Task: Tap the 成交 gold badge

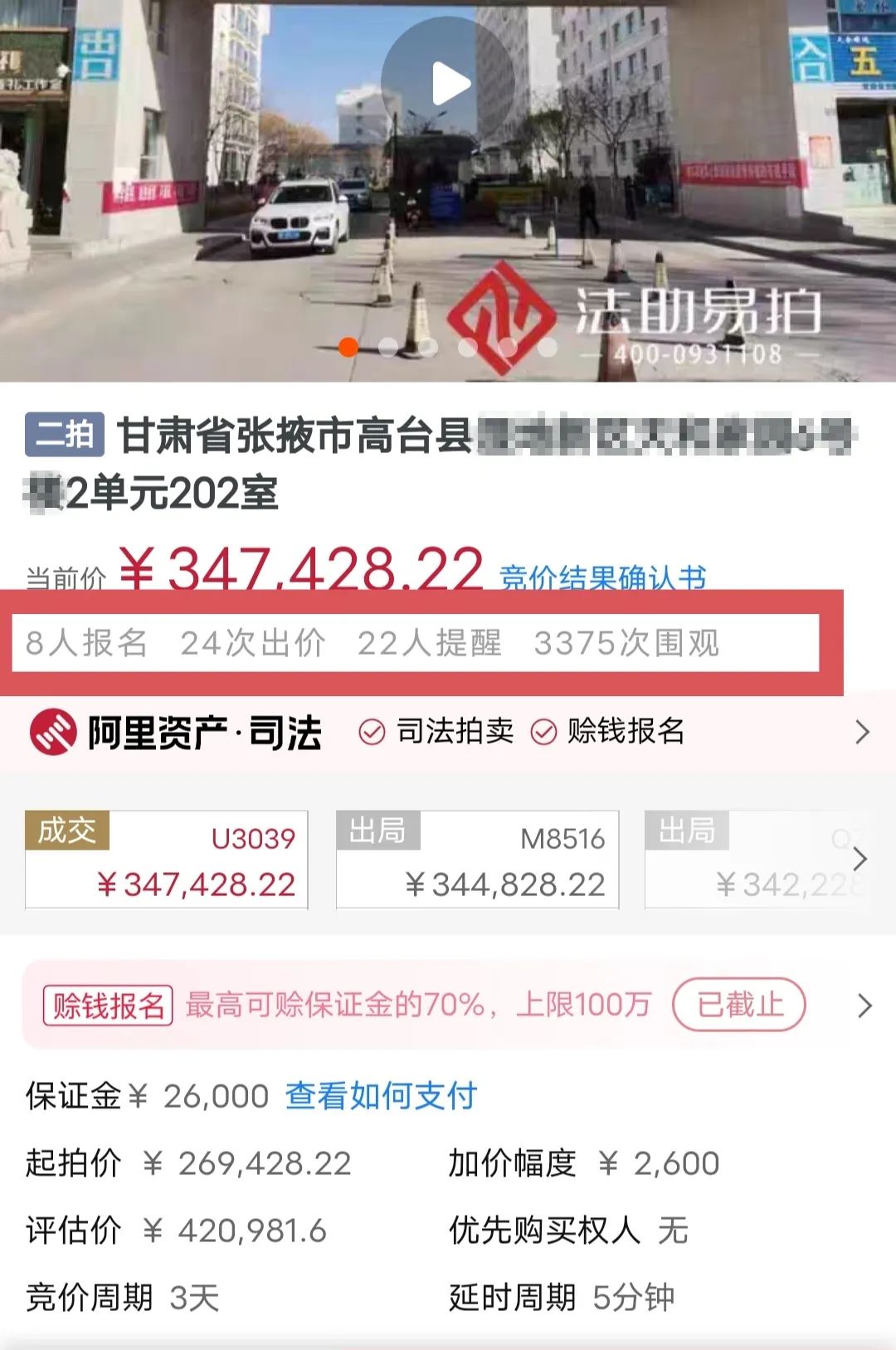Action: 67,830
